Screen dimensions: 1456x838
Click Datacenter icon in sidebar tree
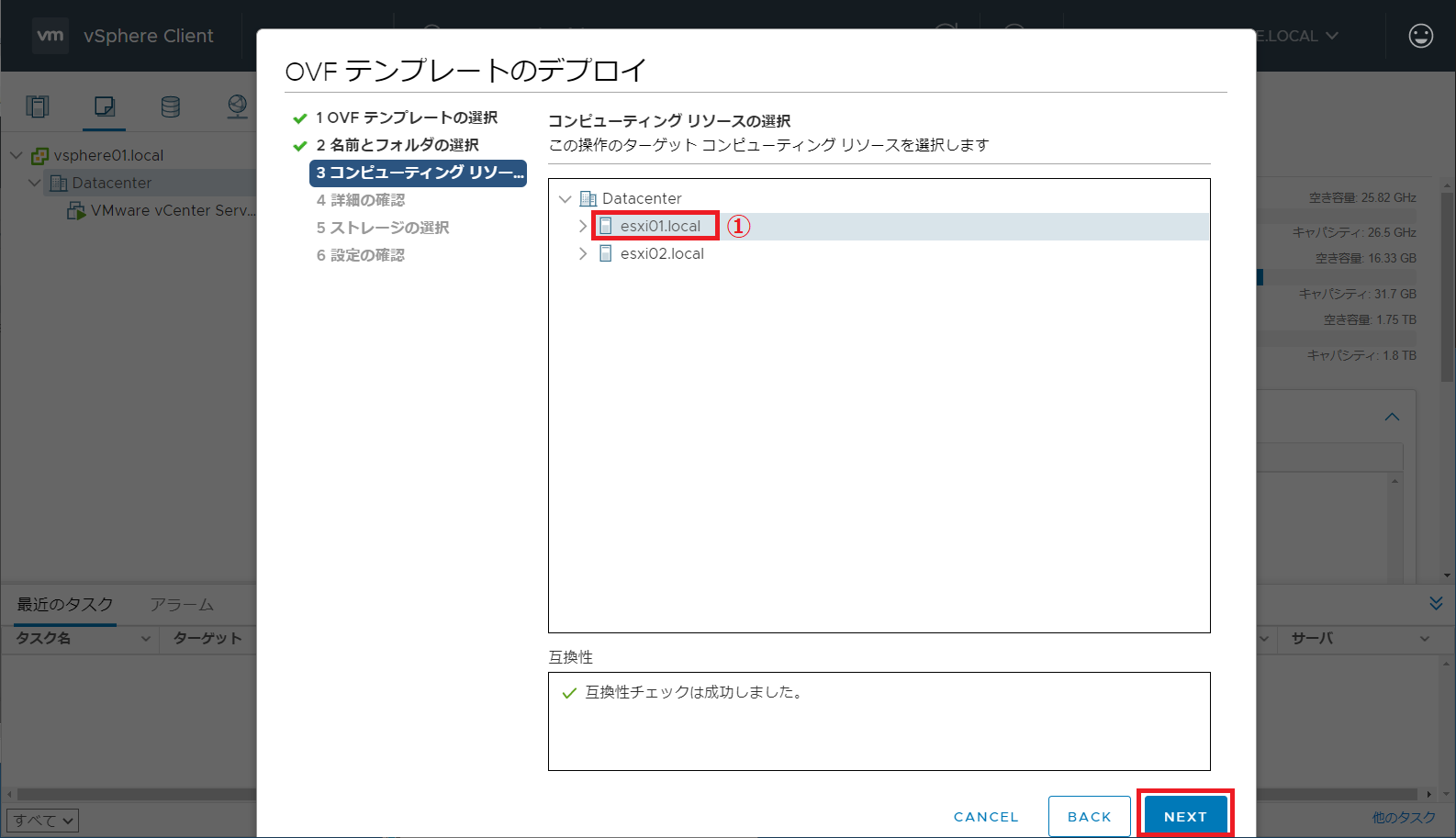point(58,183)
